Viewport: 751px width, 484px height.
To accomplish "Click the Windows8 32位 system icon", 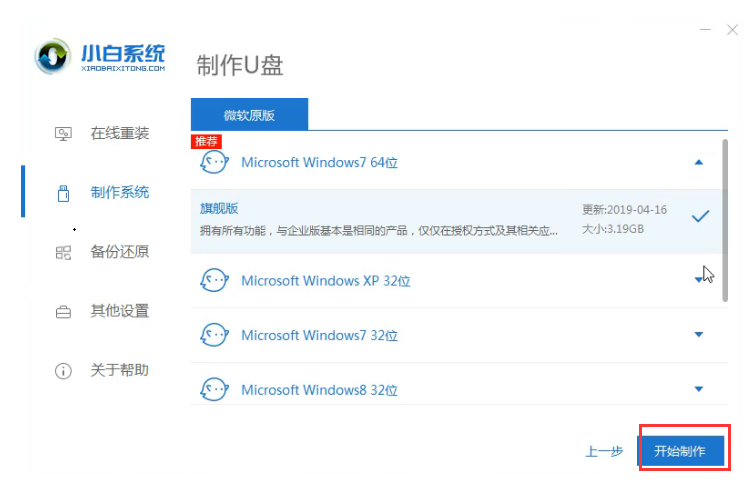I will 214,389.
